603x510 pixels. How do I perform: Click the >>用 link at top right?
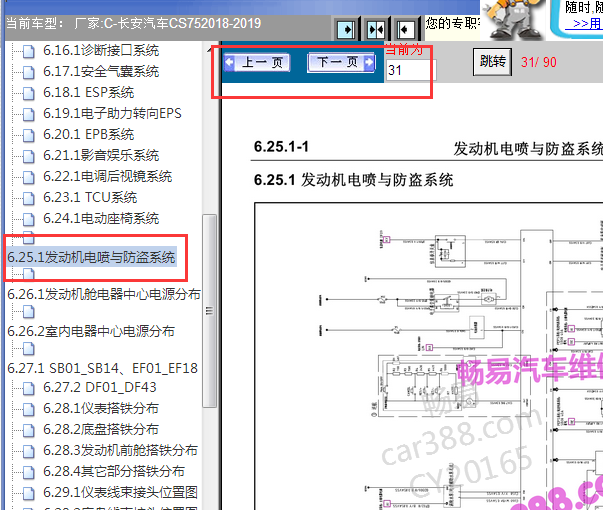[586, 24]
